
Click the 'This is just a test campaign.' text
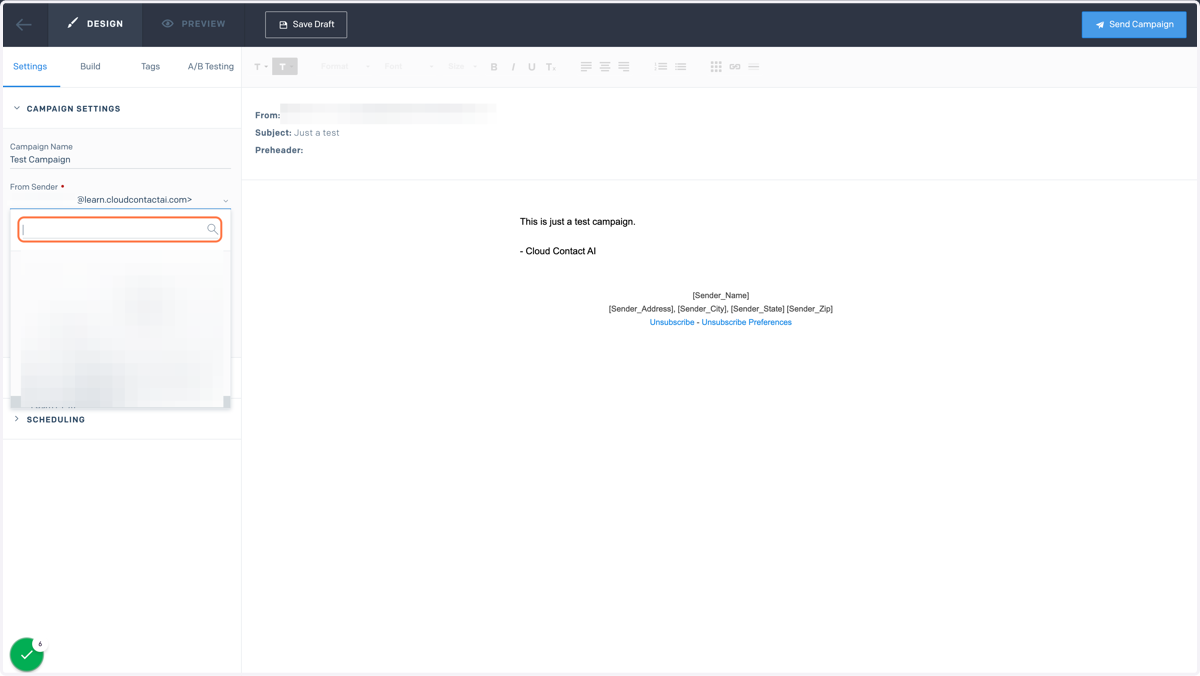pyautogui.click(x=577, y=221)
